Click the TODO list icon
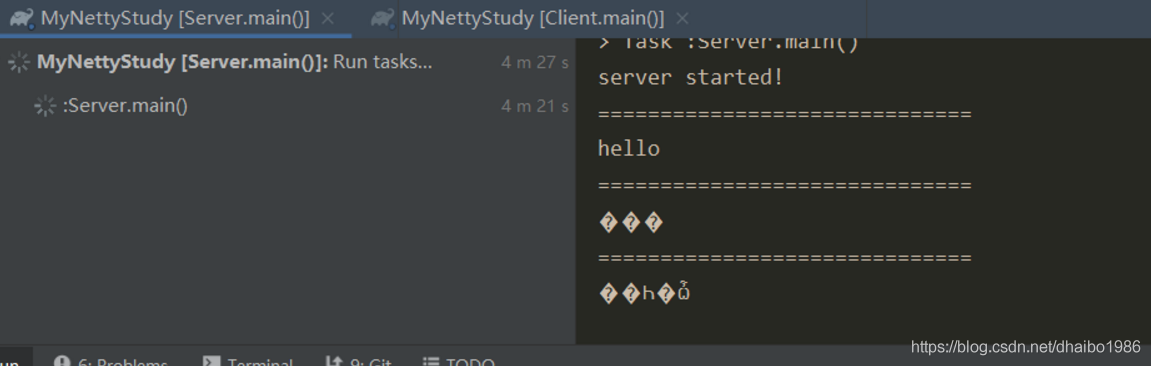The height and width of the screenshot is (366, 1151). click(431, 362)
